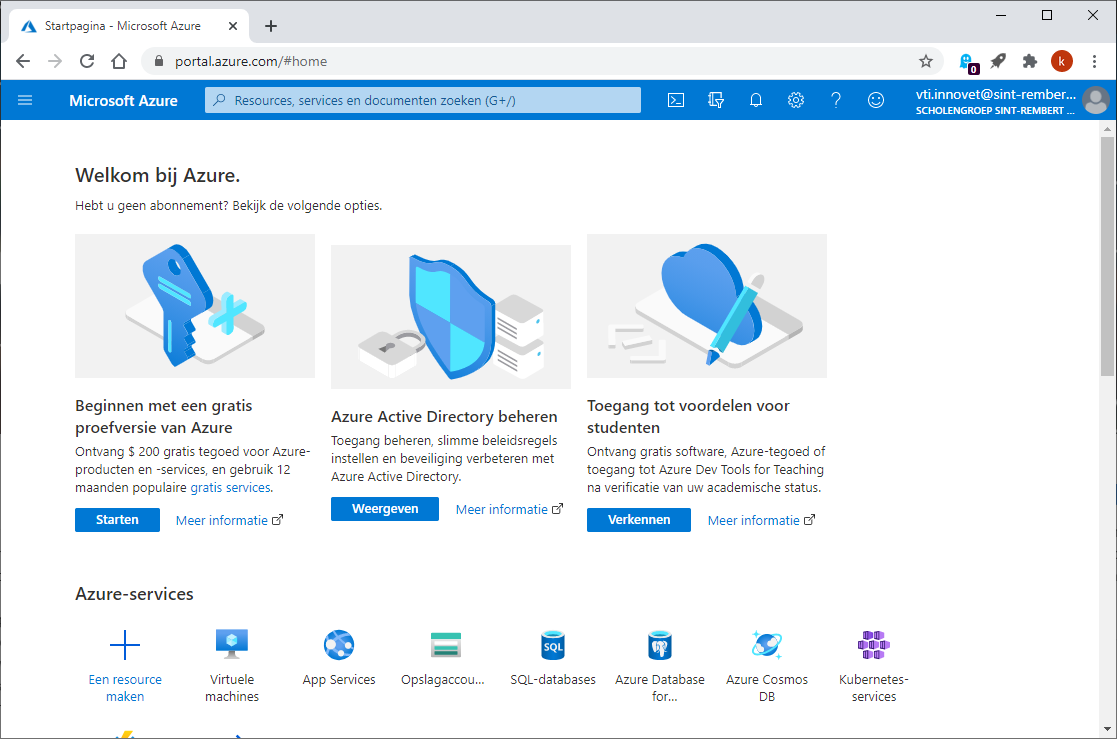Open the Cloud Shell icon
This screenshot has height=739, width=1117.
click(675, 100)
